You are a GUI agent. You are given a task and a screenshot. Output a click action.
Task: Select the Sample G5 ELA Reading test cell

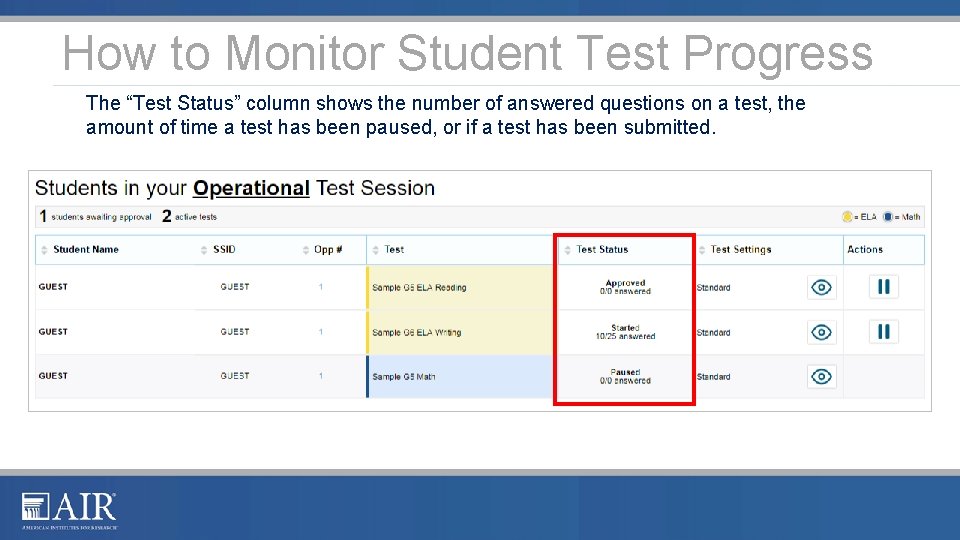[419, 288]
